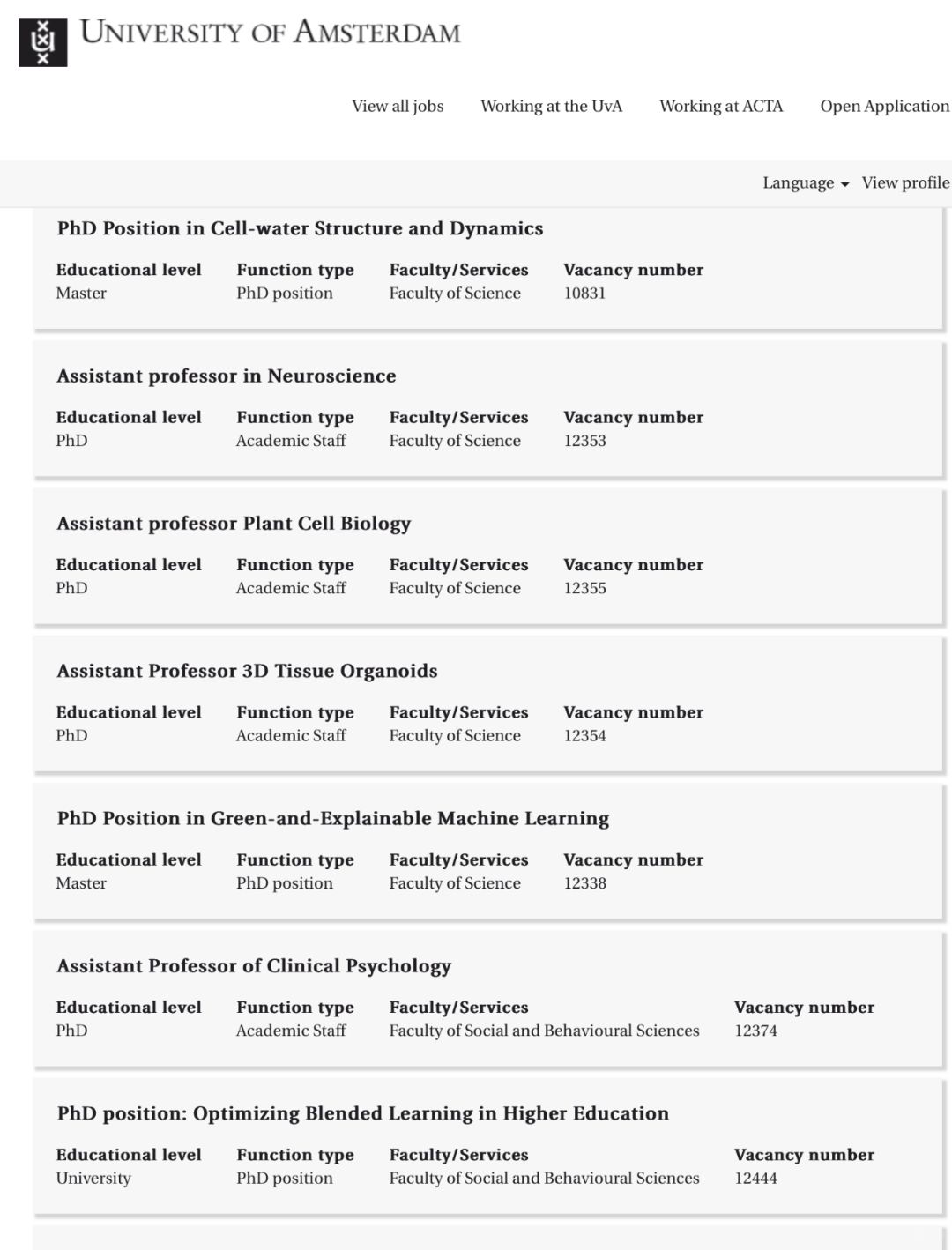Open Assistant professor in Neuroscience vacancy
This screenshot has height=1250, width=952.
[x=227, y=376]
